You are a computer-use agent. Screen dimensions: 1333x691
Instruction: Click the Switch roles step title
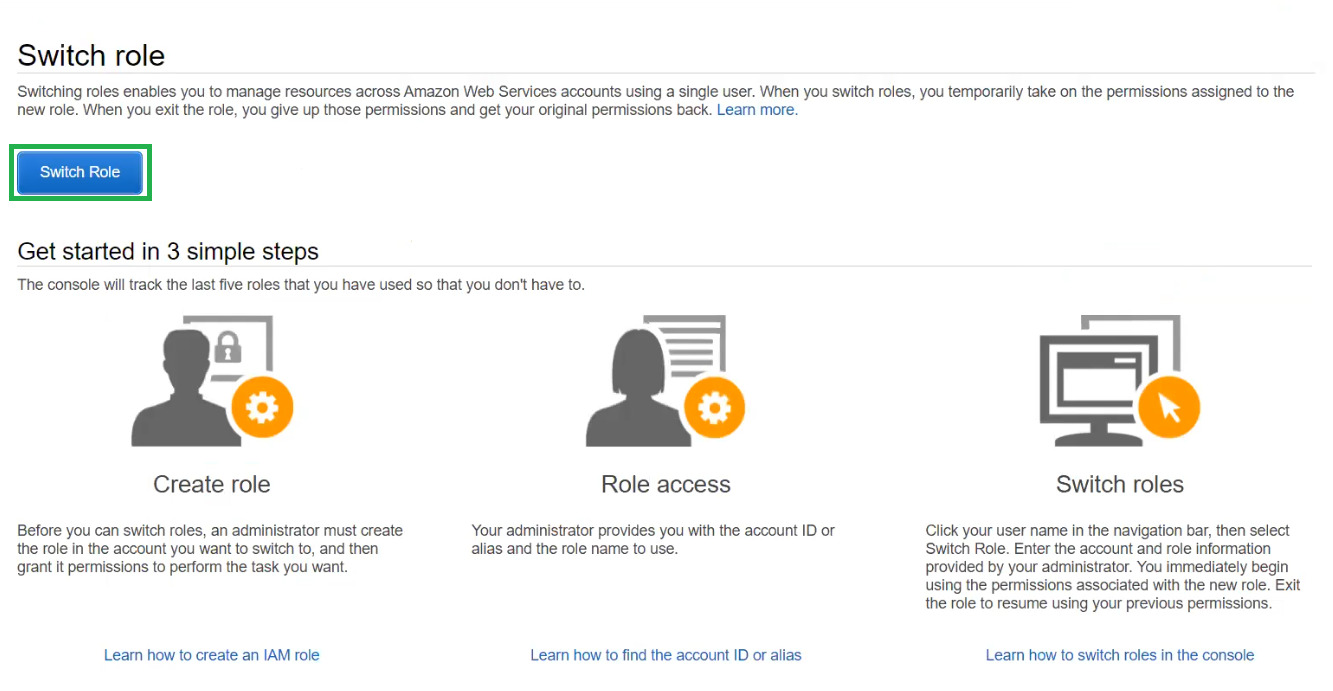pyautogui.click(x=1120, y=485)
